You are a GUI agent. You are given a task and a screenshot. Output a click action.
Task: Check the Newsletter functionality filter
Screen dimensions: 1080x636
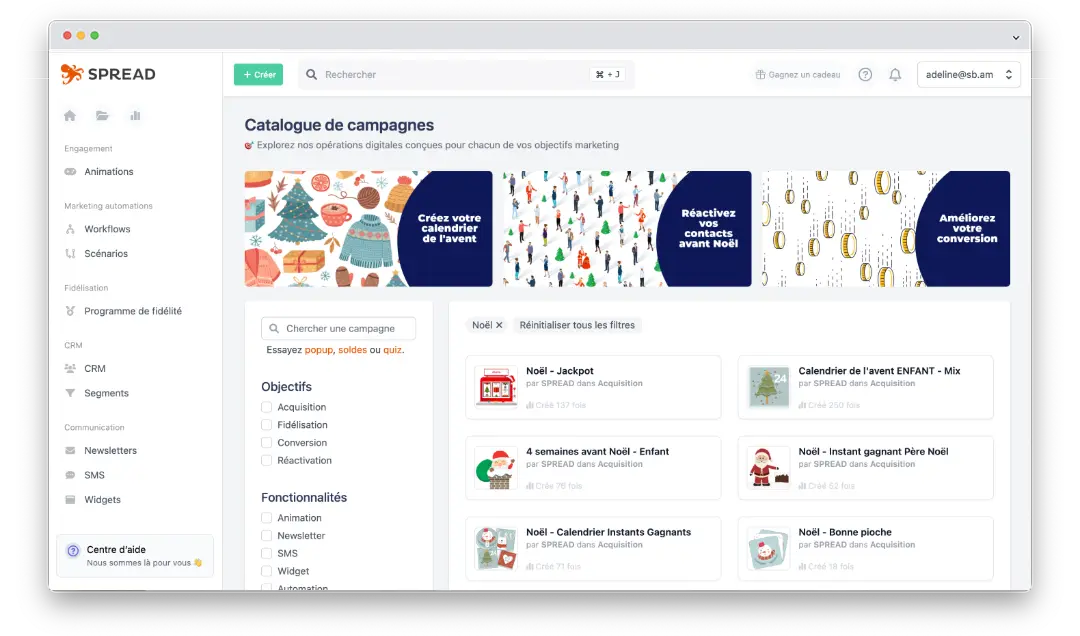click(266, 535)
